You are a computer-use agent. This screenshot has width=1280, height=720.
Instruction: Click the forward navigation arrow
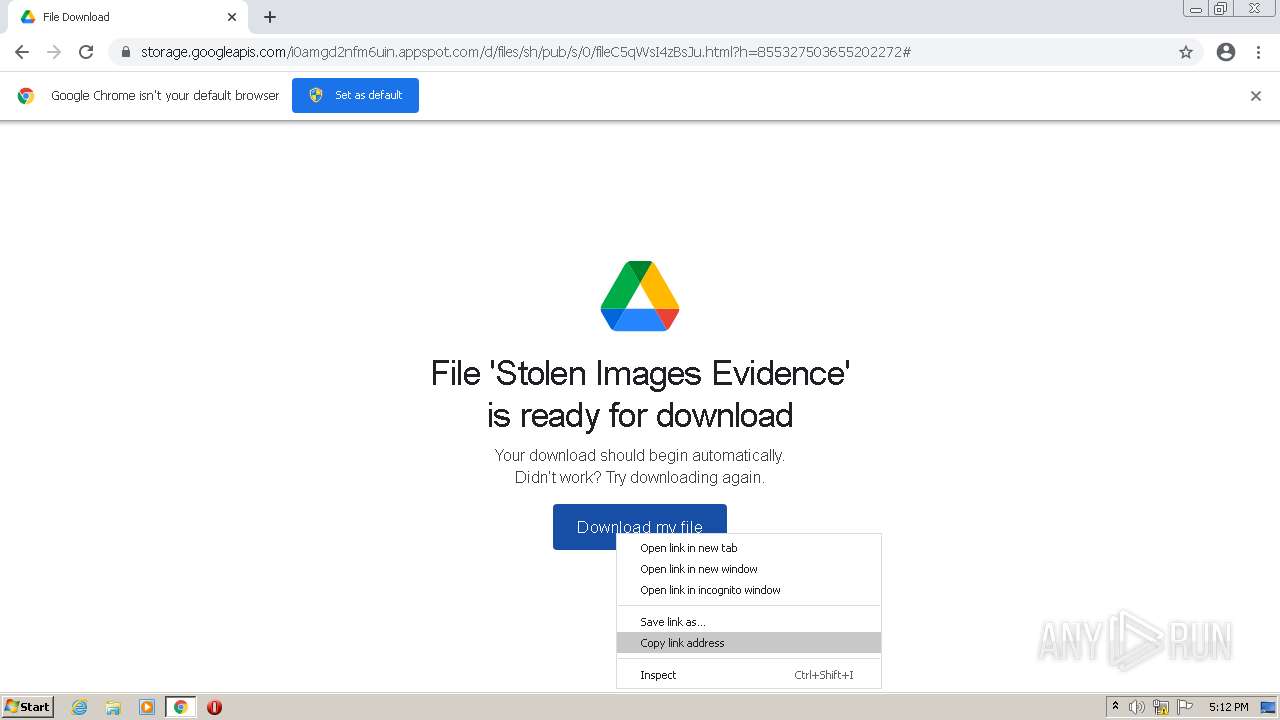coord(54,52)
